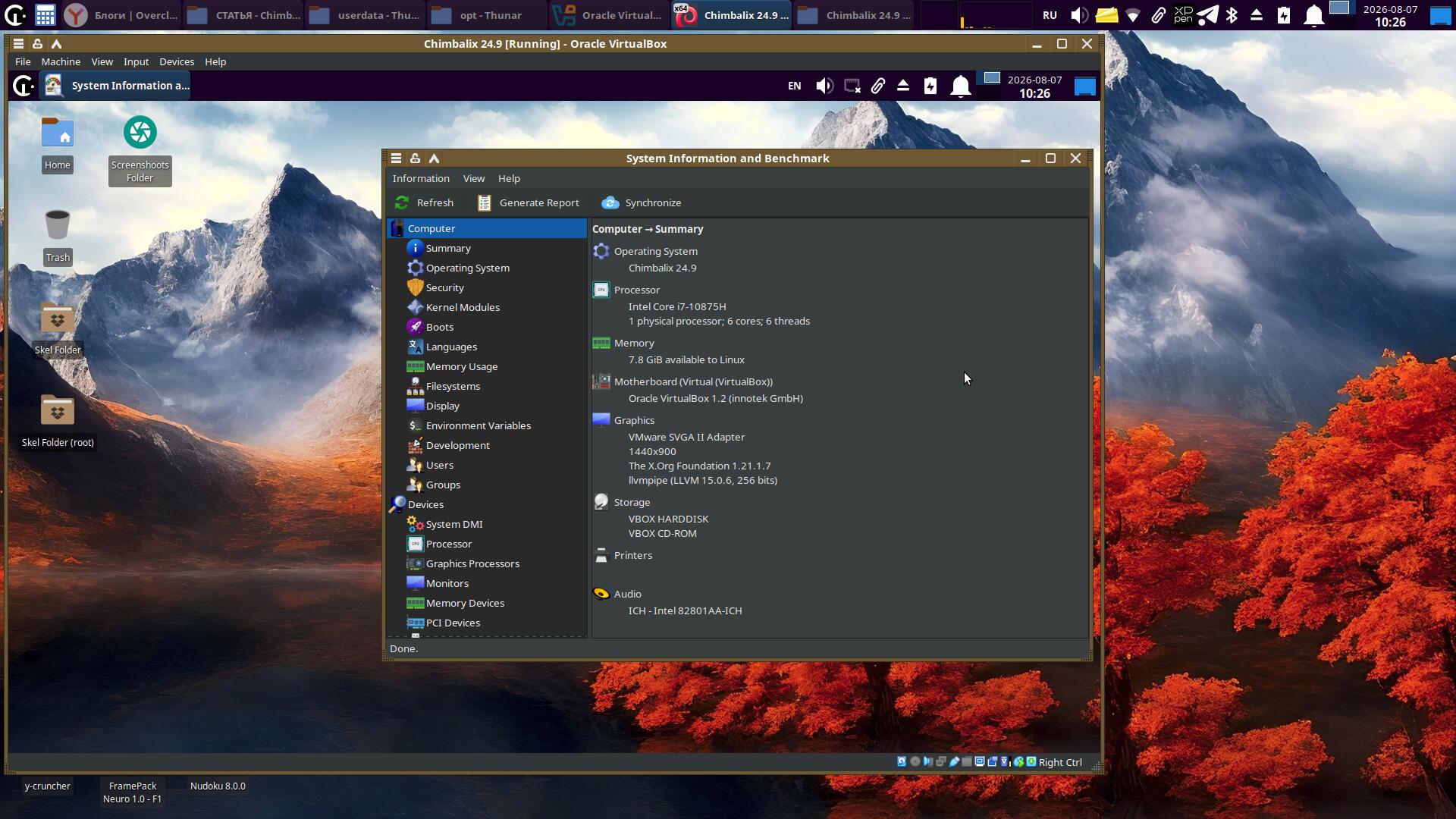Click the Synchronize cloud button
The image size is (1456, 819).
click(x=642, y=202)
